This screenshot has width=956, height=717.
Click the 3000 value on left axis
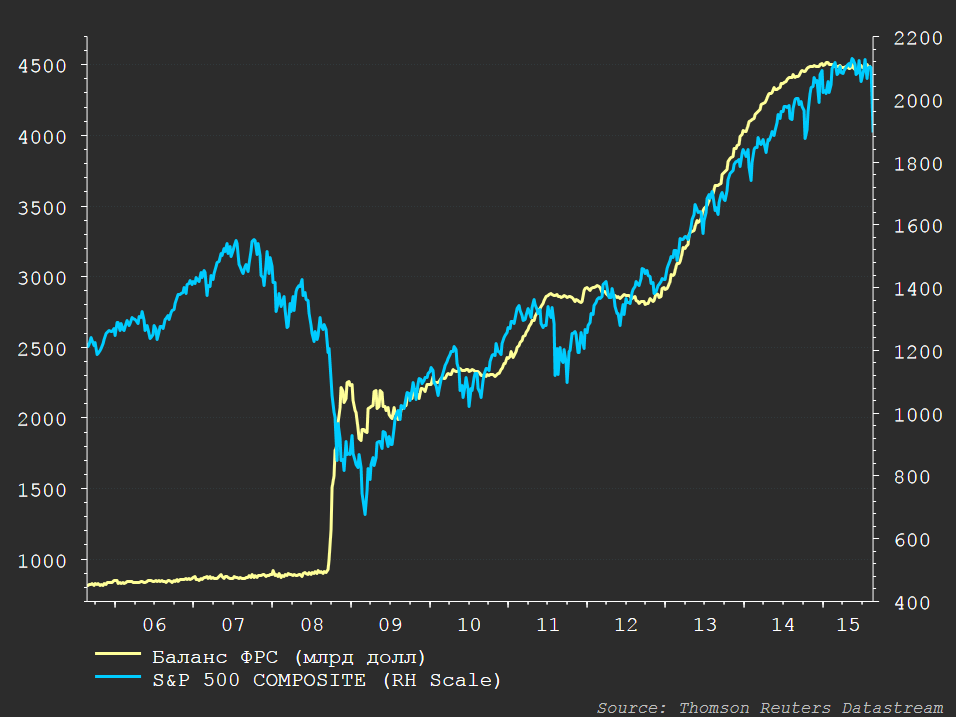coord(42,278)
